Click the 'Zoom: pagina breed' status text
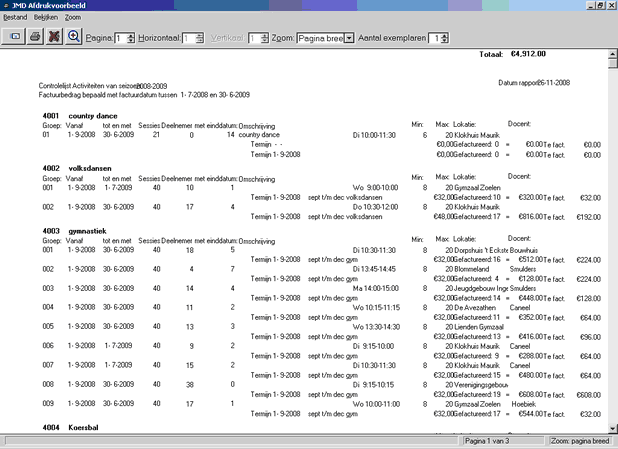618x449 pixels. click(x=580, y=441)
